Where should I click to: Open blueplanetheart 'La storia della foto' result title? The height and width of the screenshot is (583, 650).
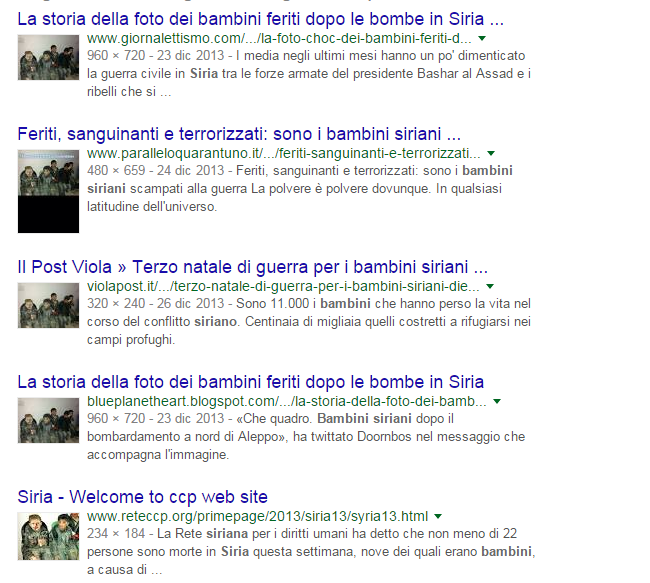250,382
